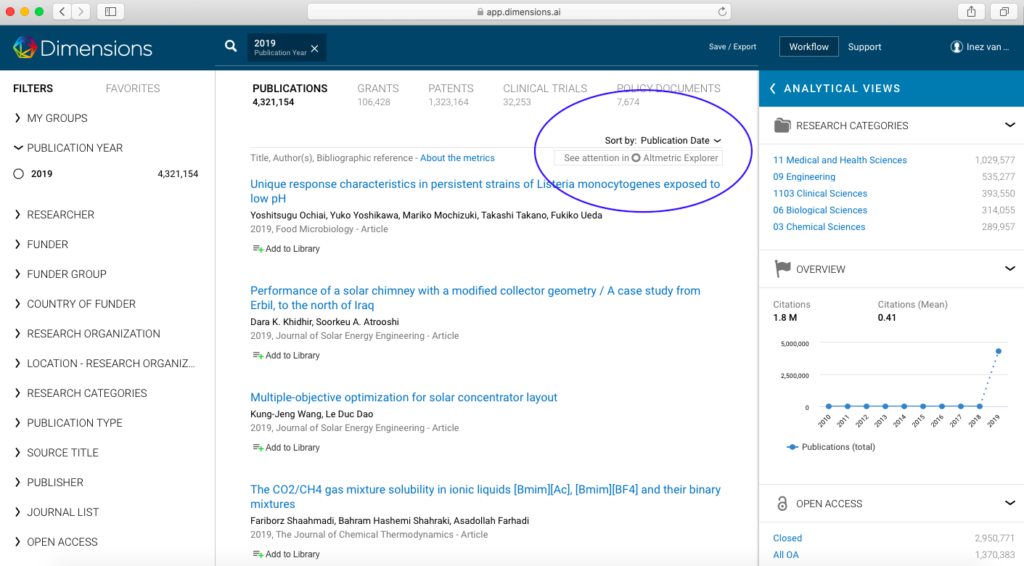Click the Workflow button
Viewport: 1024px width, 566px height.
pyautogui.click(x=808, y=47)
